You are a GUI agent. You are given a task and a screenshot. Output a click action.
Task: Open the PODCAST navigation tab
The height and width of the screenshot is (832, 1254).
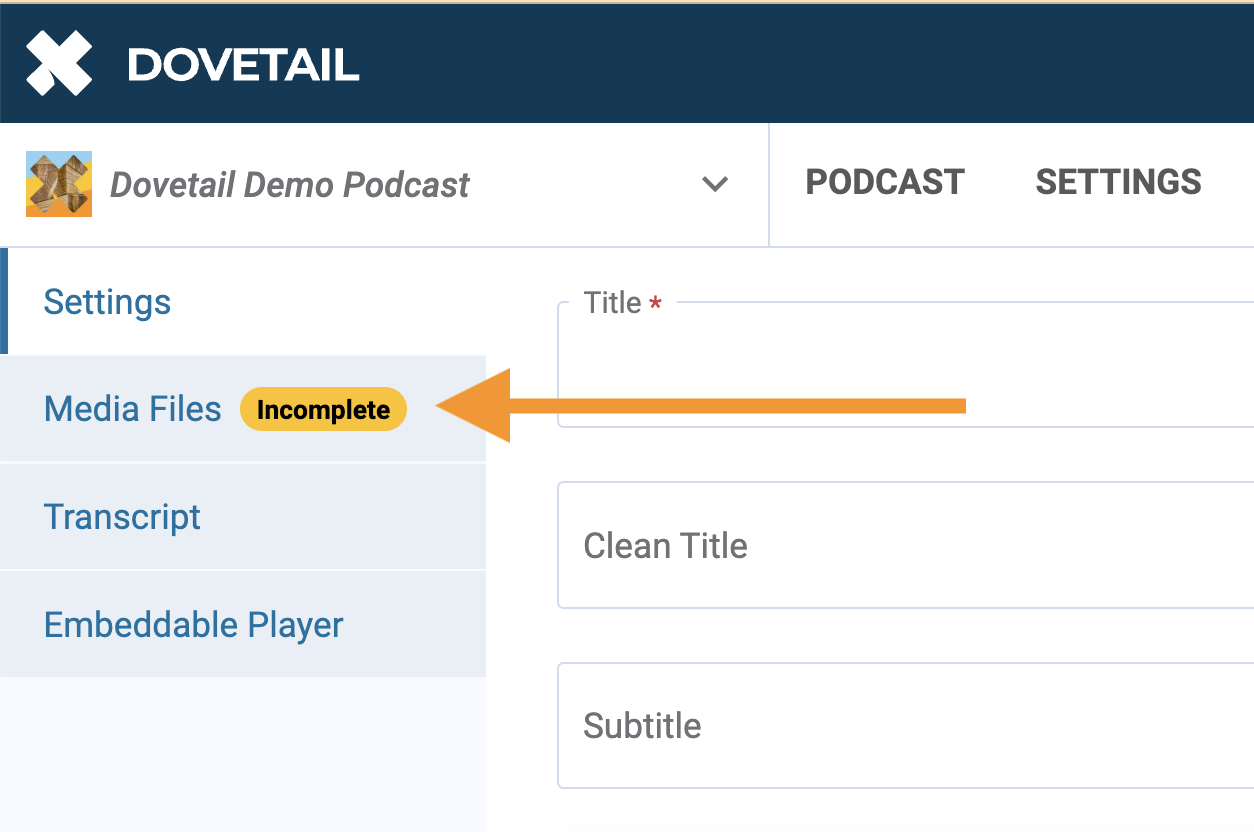coord(885,182)
